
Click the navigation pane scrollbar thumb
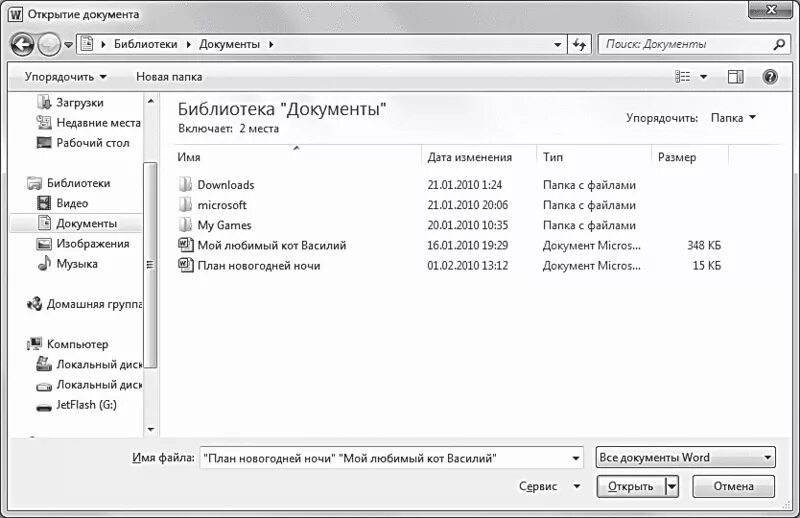[151, 265]
